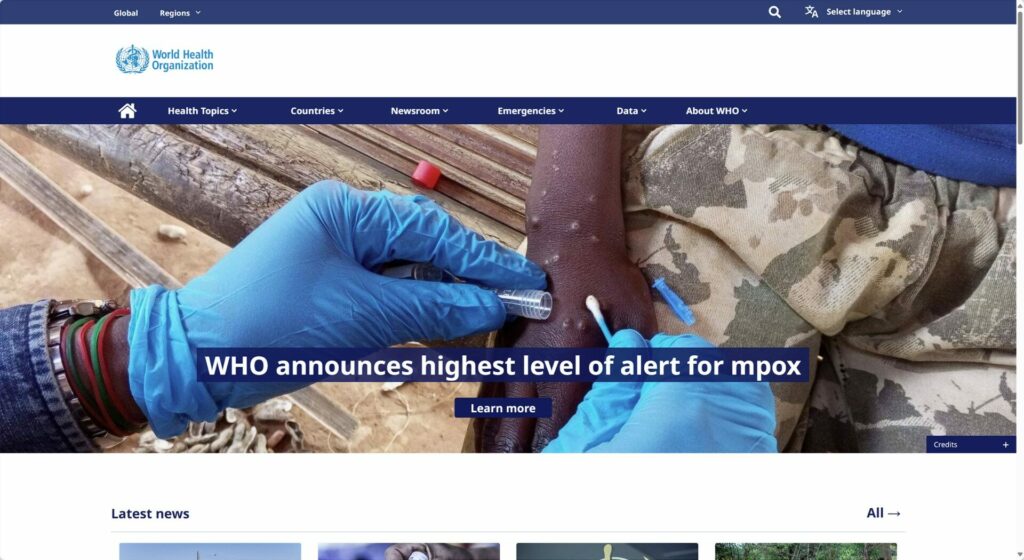Open the Countries menu

tap(317, 111)
